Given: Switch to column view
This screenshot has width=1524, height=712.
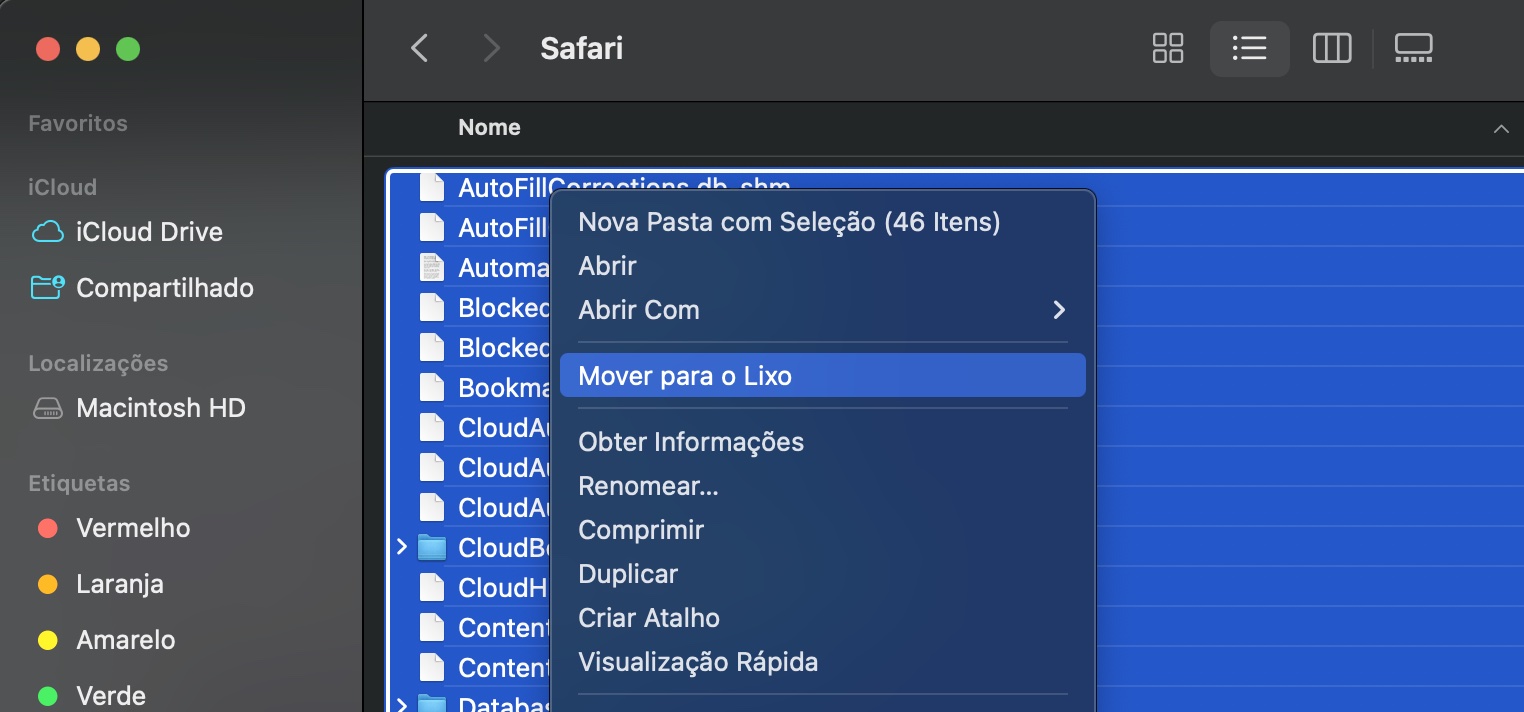Looking at the screenshot, I should [1331, 47].
